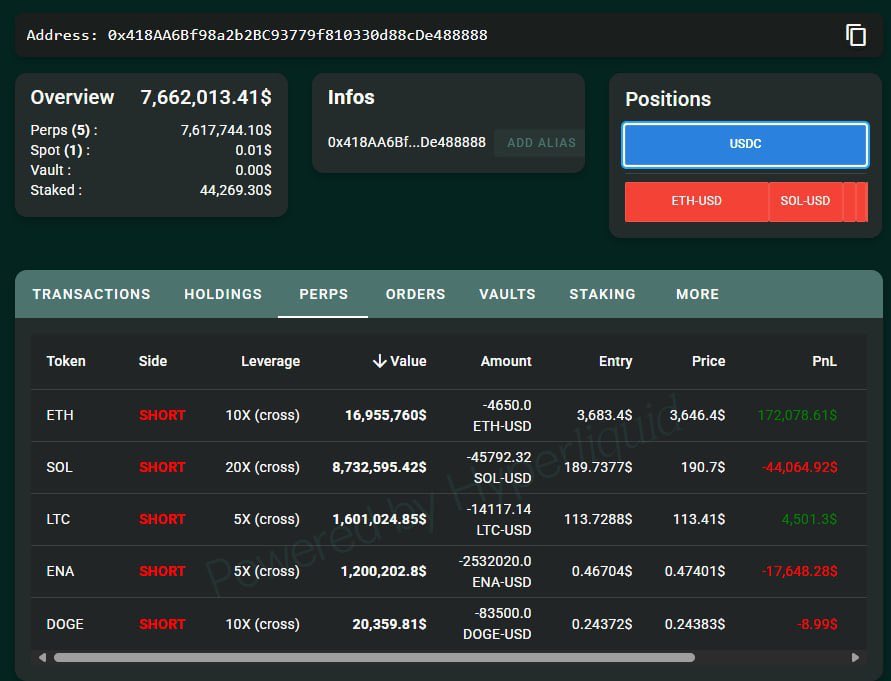Open the Orders tab

pos(415,294)
